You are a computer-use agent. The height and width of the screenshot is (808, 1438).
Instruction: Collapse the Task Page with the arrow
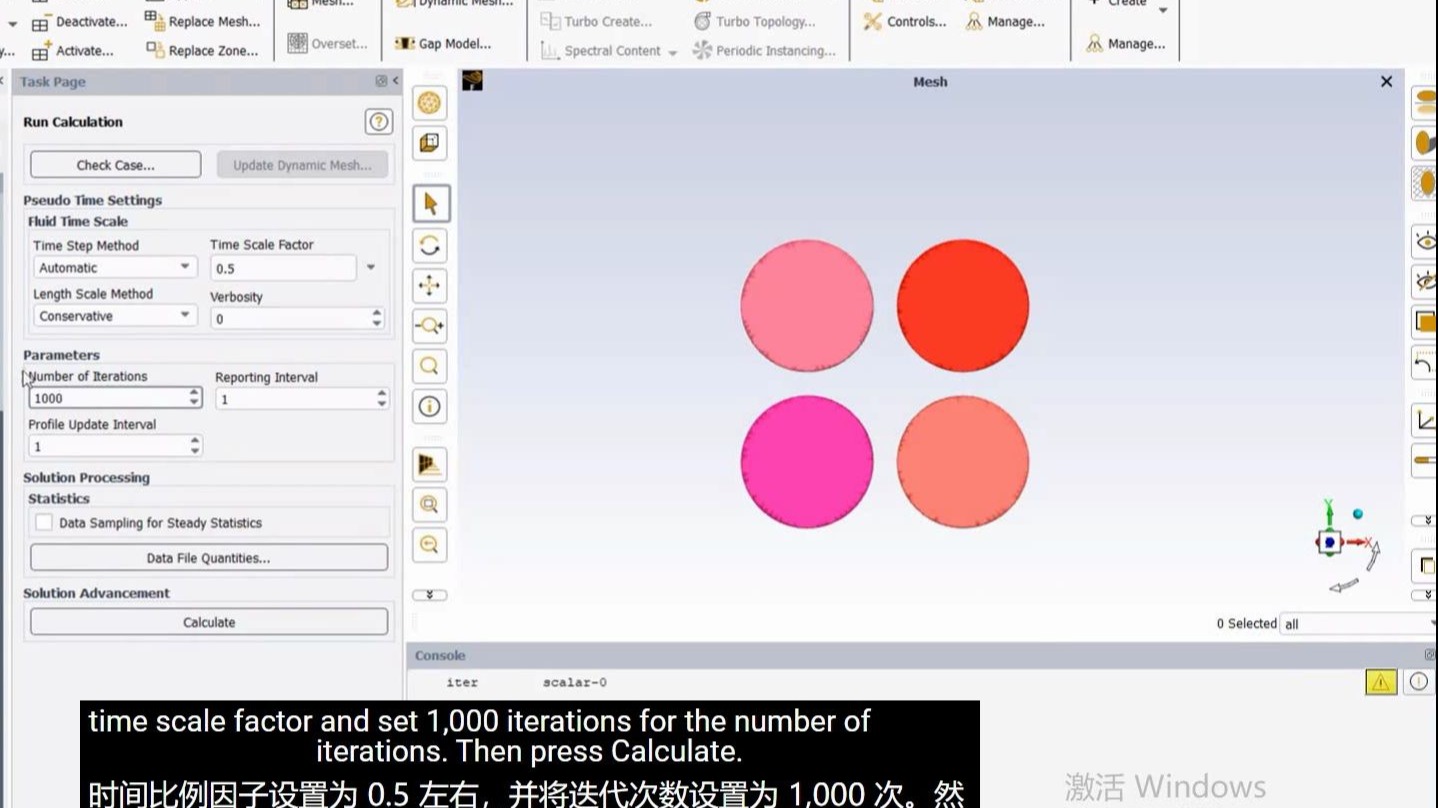(x=396, y=81)
